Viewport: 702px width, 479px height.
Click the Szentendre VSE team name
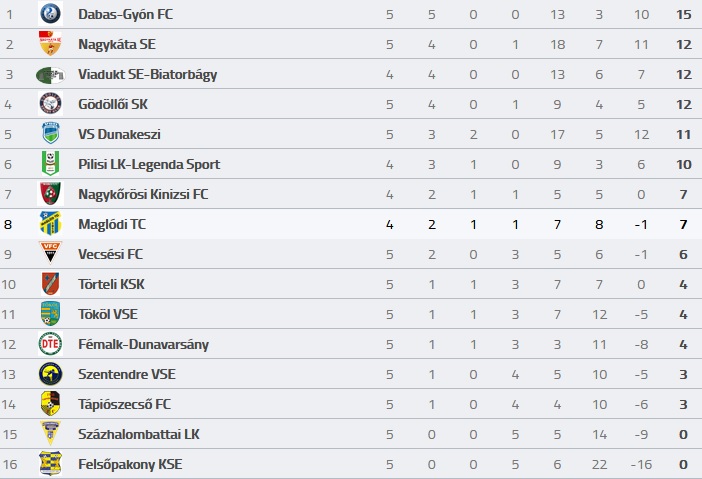point(127,374)
